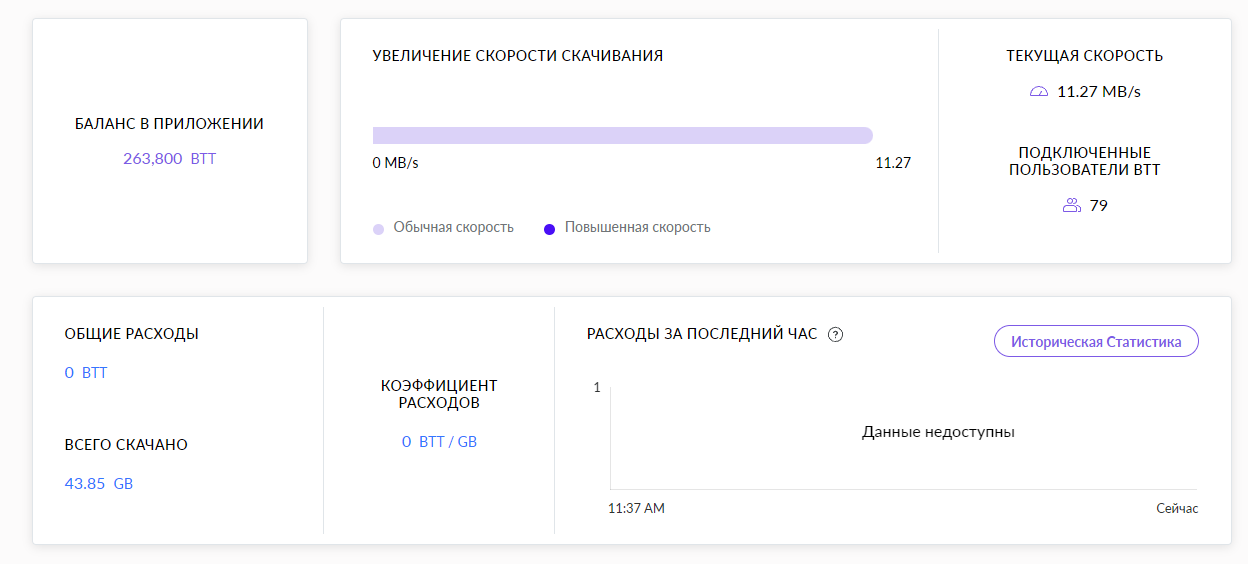Click the connected users count 79
The height and width of the screenshot is (564, 1248).
[x=1098, y=205]
